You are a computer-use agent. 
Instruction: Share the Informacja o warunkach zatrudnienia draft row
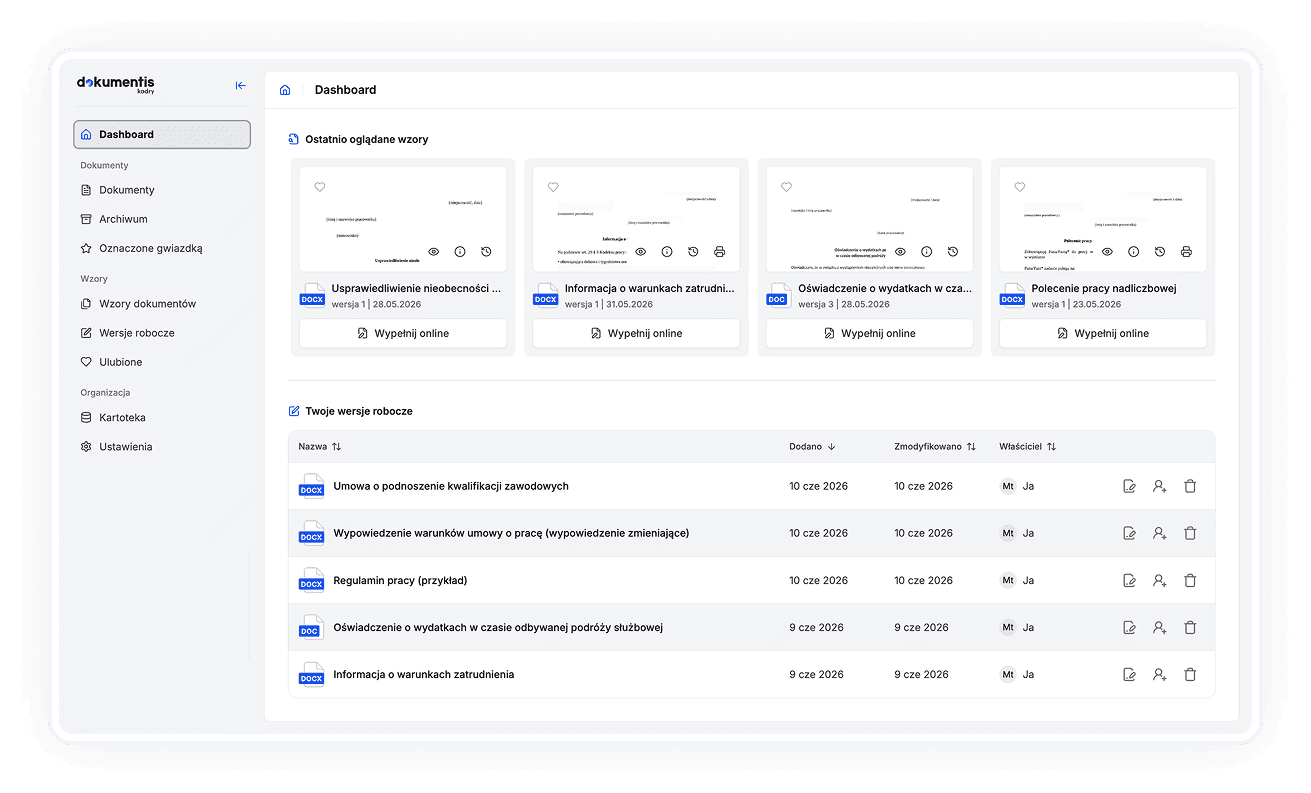pos(1160,675)
